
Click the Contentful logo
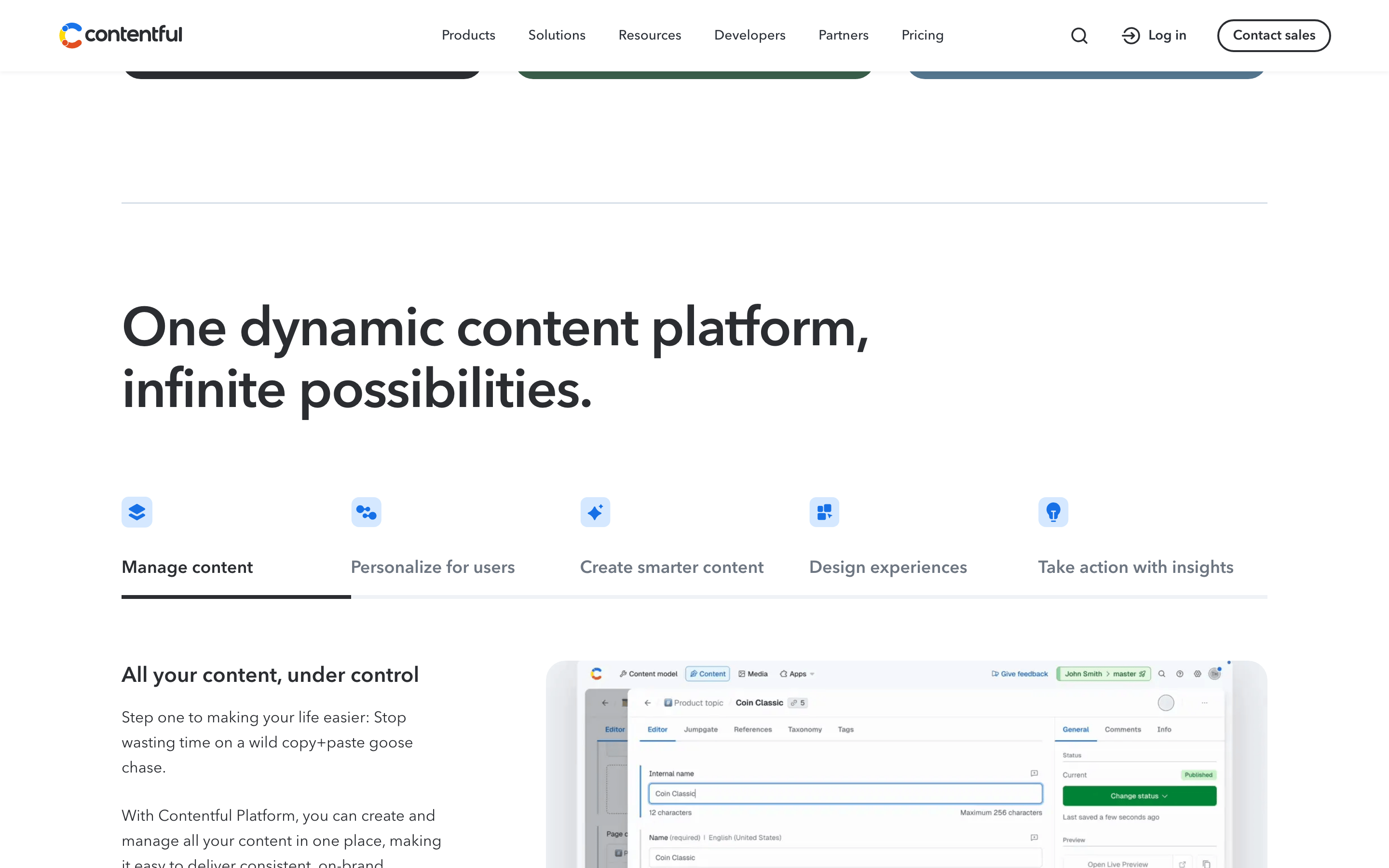click(121, 35)
